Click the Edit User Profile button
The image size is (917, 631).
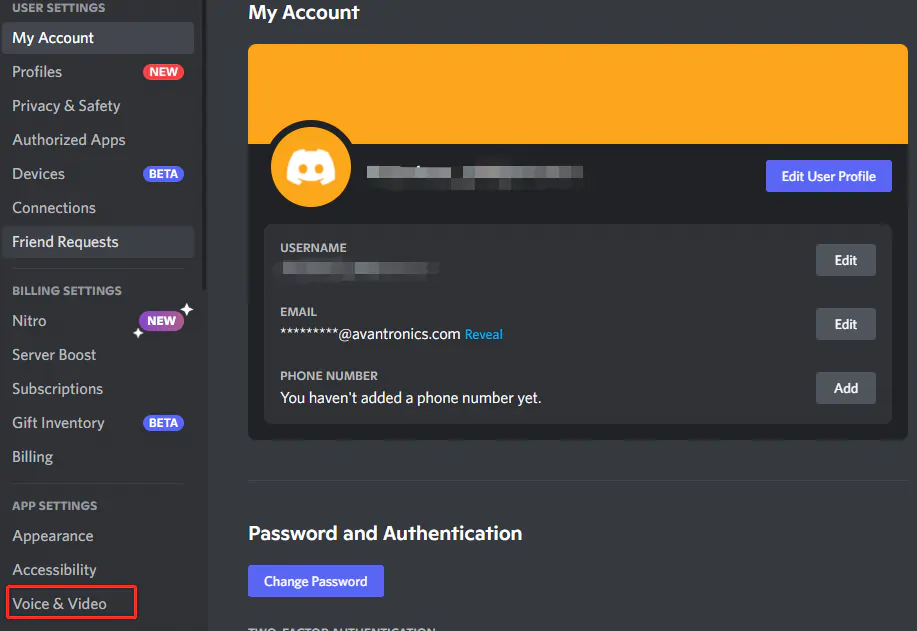click(x=828, y=175)
